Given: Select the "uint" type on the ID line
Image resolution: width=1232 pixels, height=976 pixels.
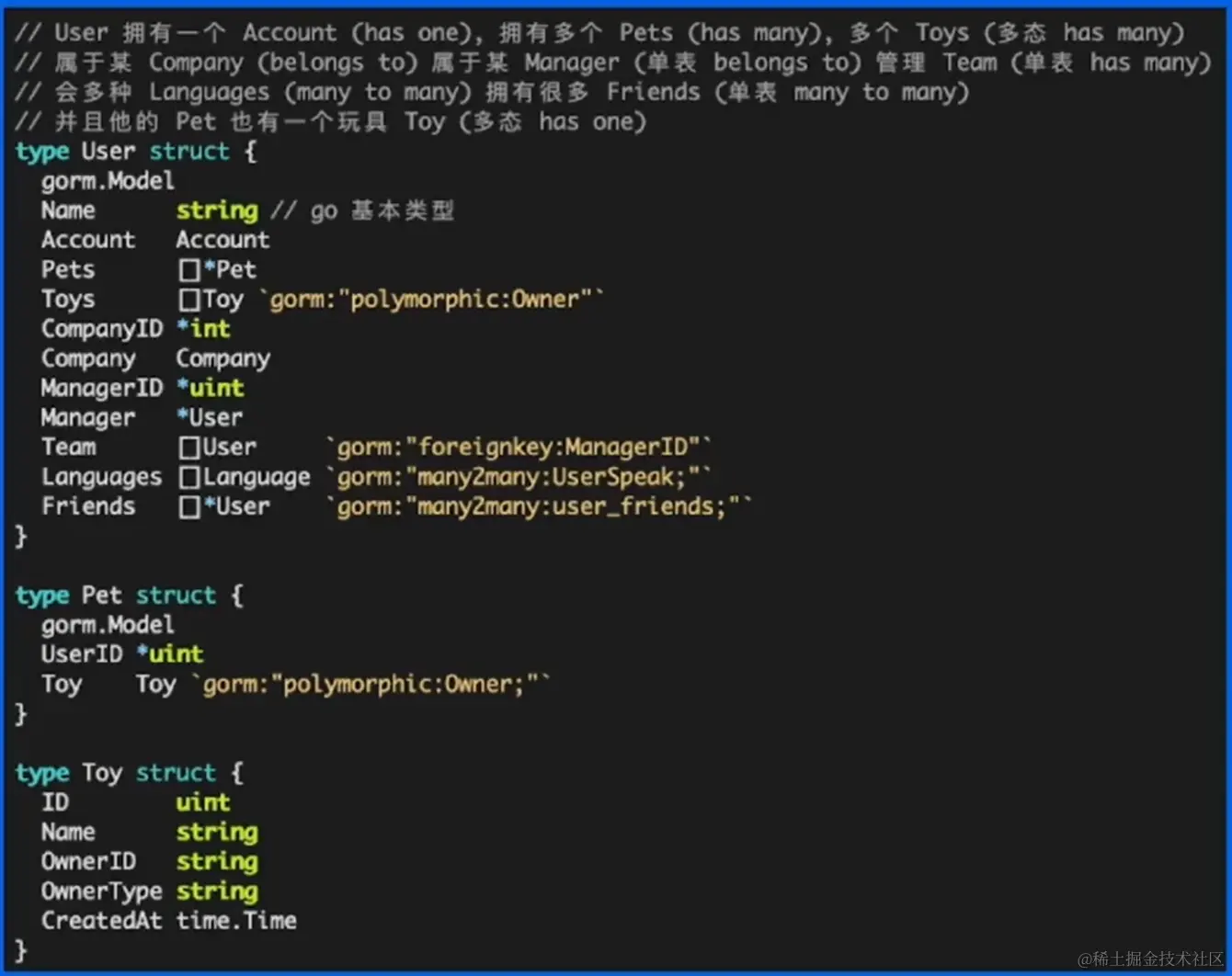Looking at the screenshot, I should coord(203,802).
